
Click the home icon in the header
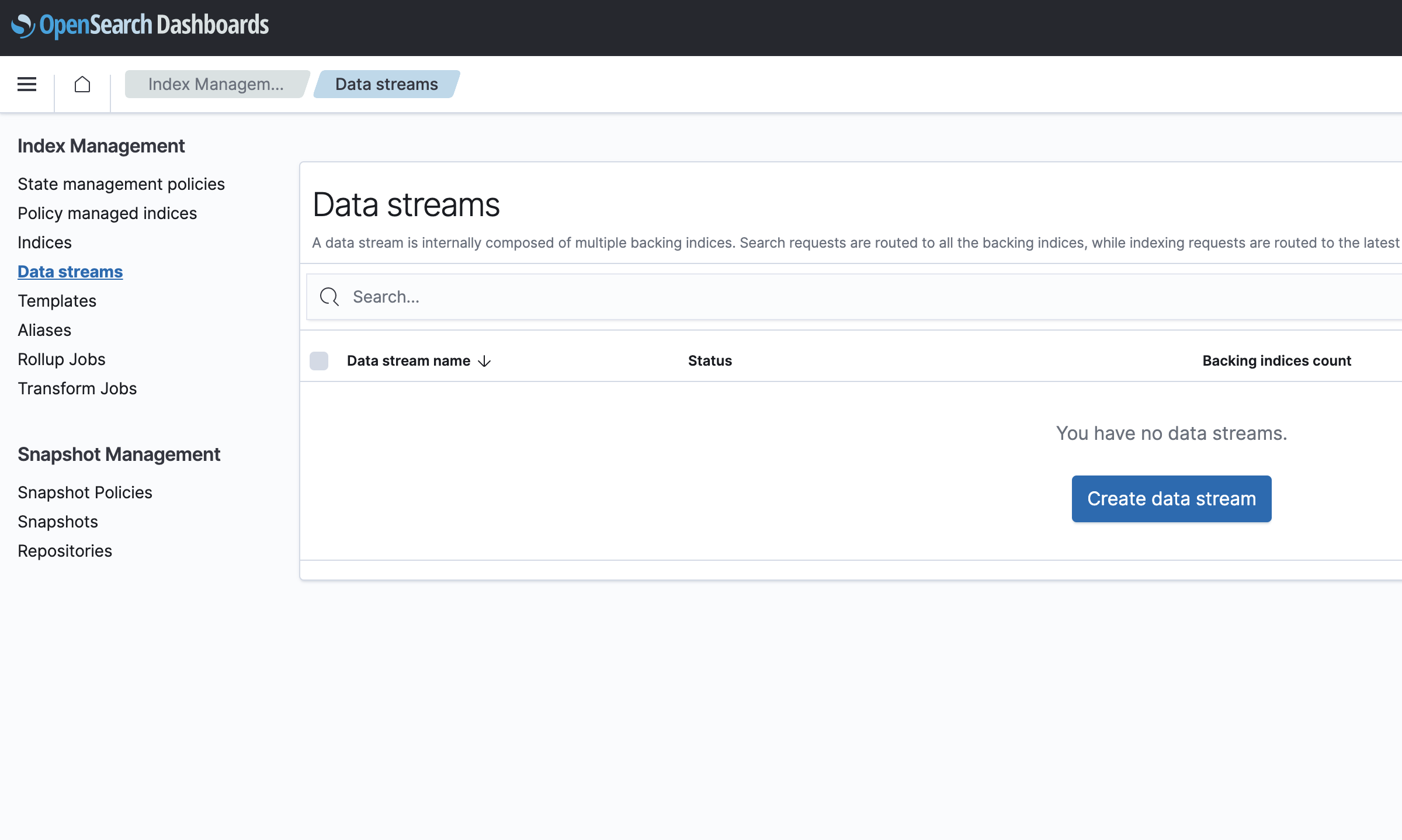pyautogui.click(x=82, y=84)
